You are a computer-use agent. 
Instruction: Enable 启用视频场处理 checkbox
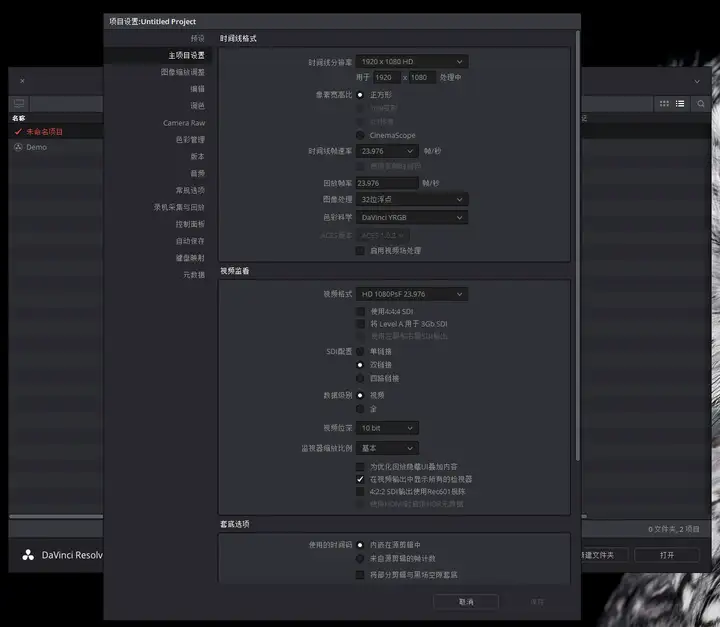pos(360,251)
